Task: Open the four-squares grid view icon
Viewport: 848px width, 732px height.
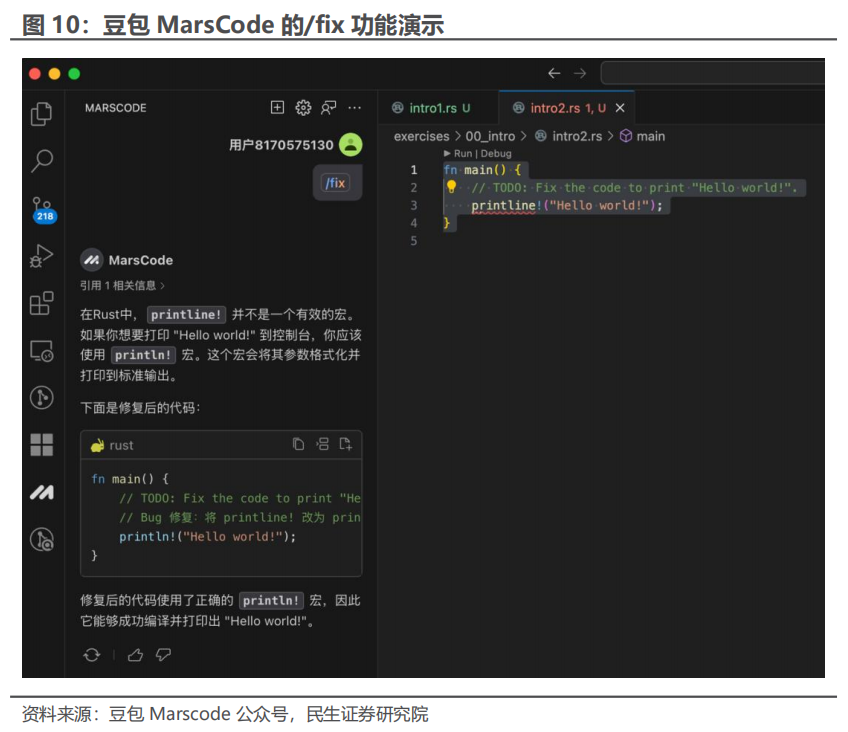Action: pos(42,445)
